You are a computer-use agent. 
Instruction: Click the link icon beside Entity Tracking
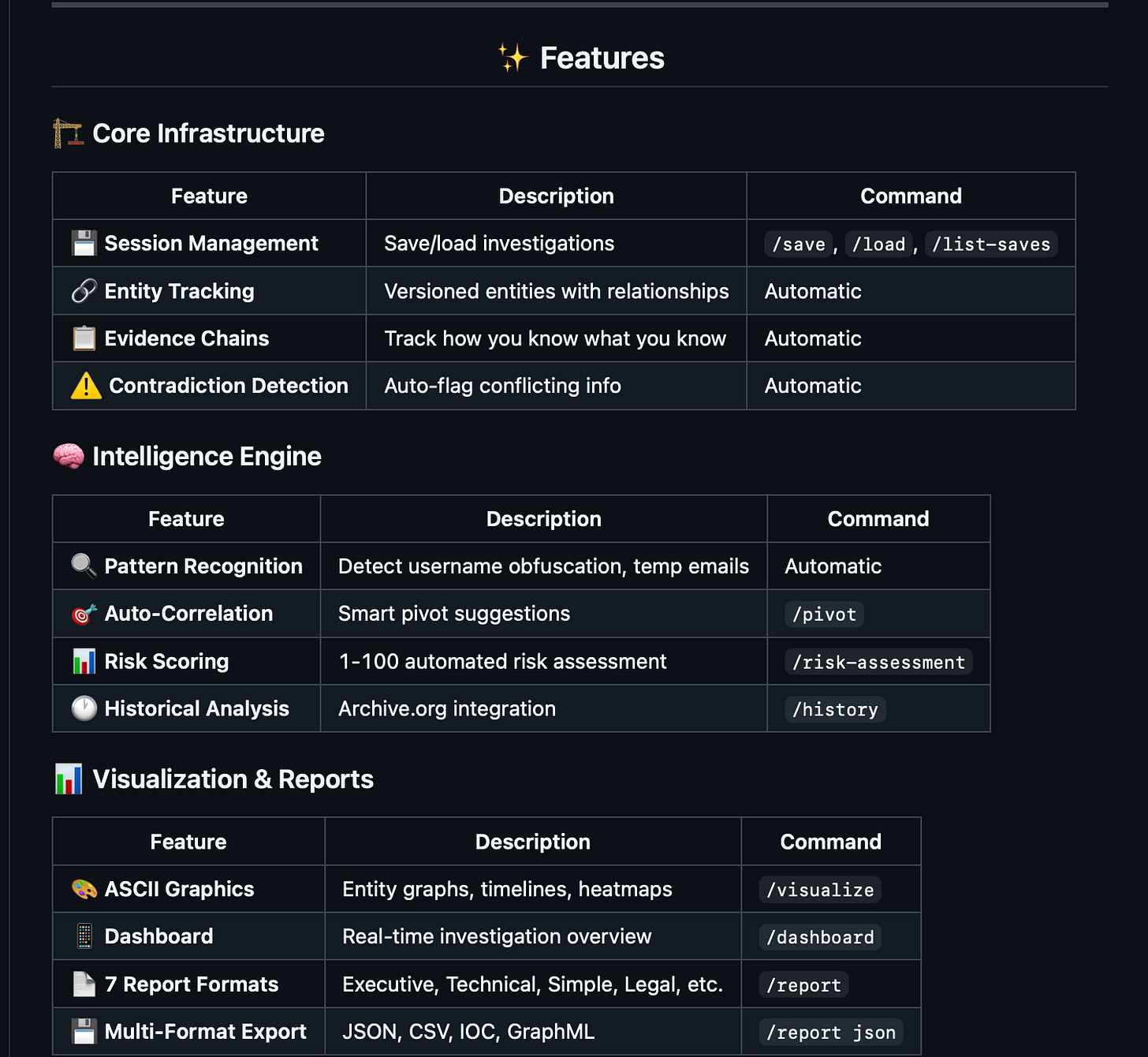pos(84,291)
